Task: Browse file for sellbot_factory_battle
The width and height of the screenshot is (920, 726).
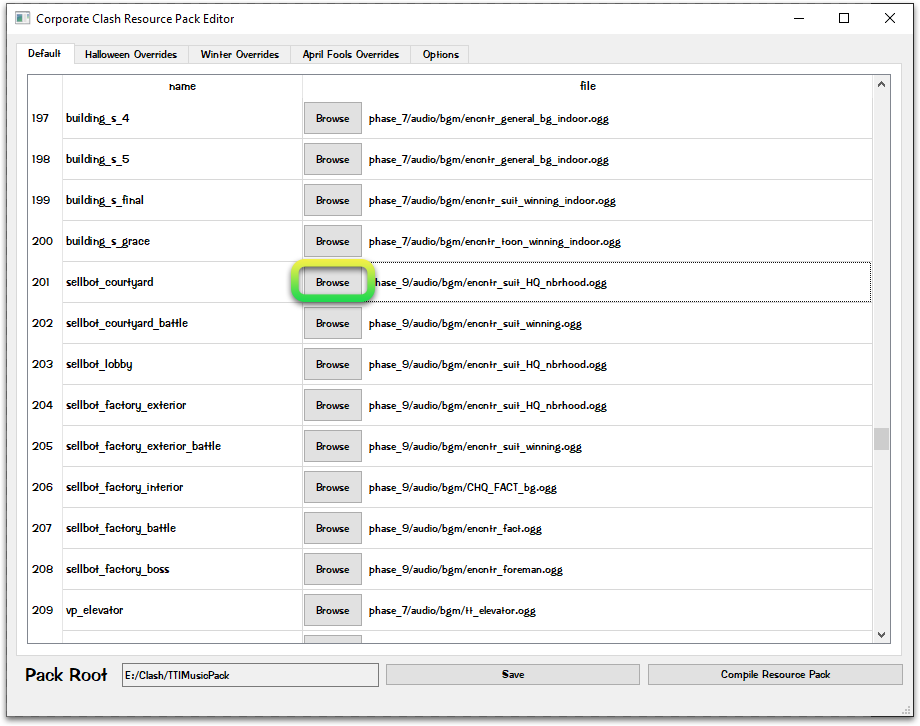Action: pos(333,529)
